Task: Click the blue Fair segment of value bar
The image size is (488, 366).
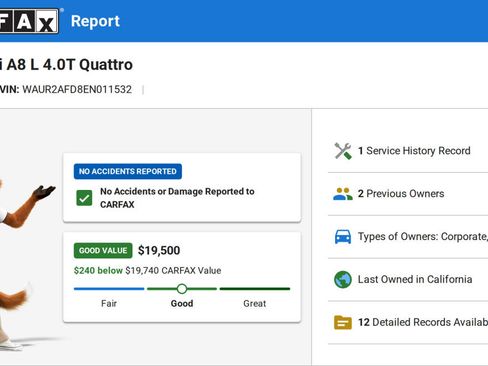Action: (x=109, y=289)
